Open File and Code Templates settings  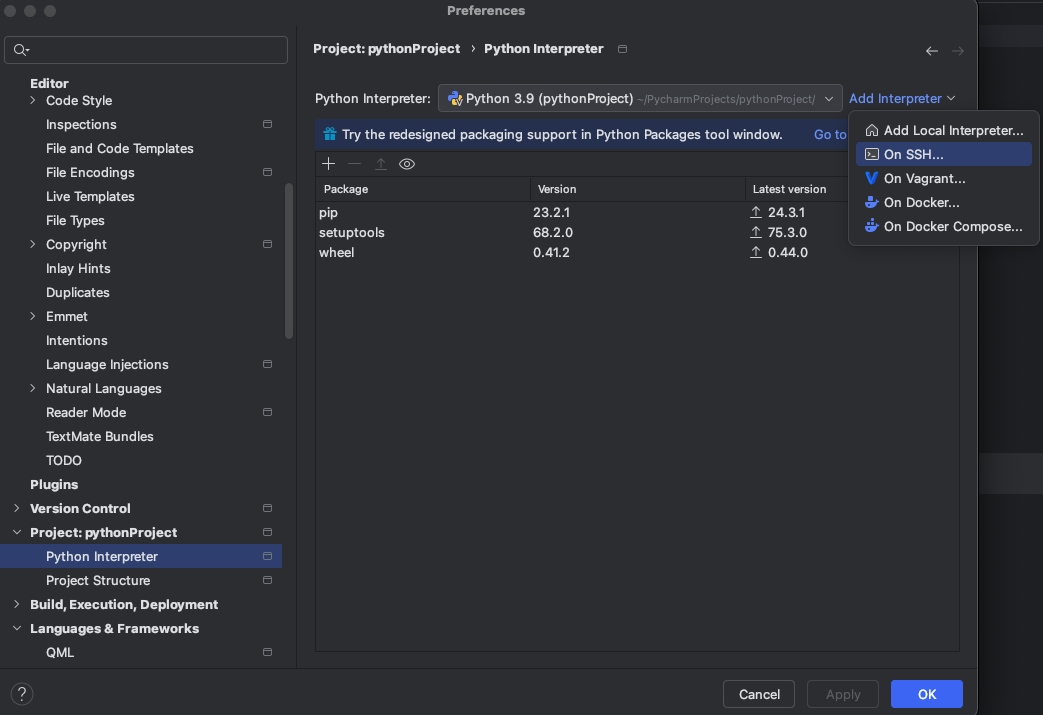click(x=120, y=148)
